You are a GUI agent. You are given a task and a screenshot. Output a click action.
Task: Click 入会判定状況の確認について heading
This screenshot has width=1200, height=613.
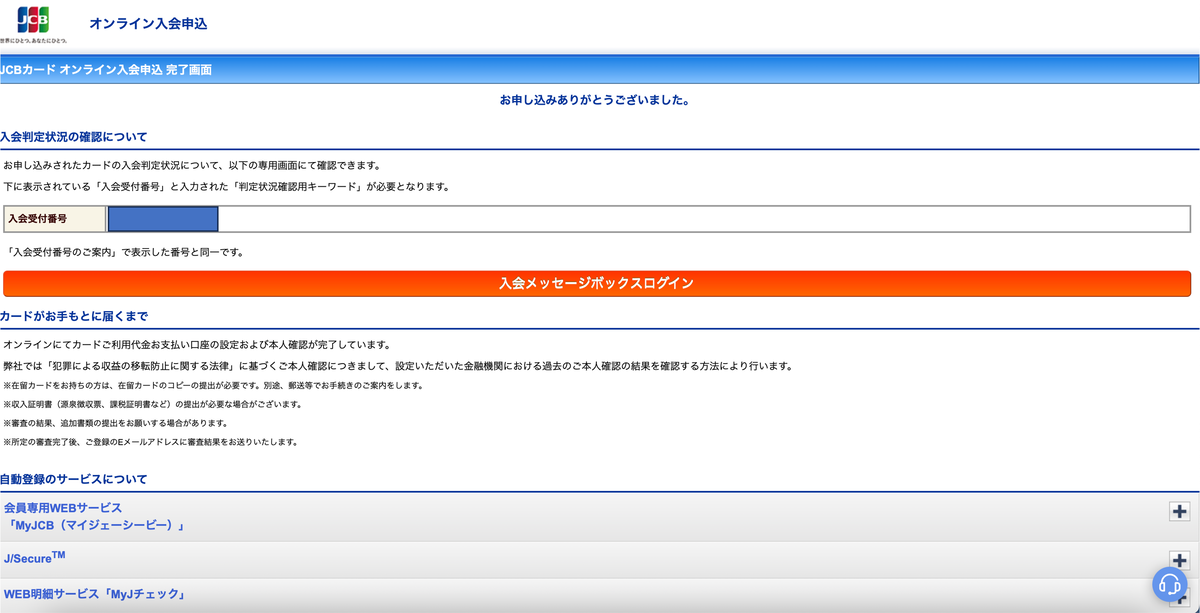coord(74,137)
